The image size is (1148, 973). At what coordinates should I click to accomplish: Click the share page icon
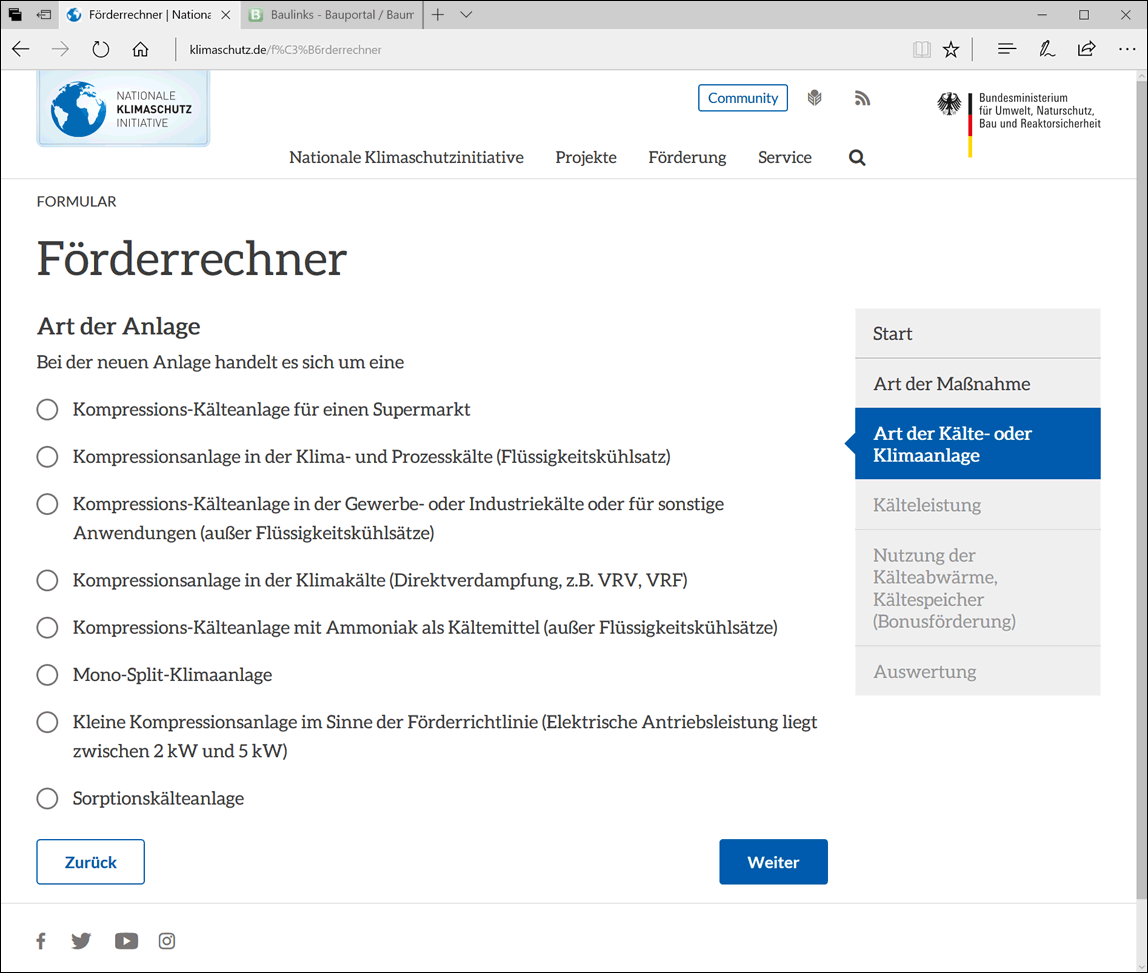pyautogui.click(x=1086, y=49)
